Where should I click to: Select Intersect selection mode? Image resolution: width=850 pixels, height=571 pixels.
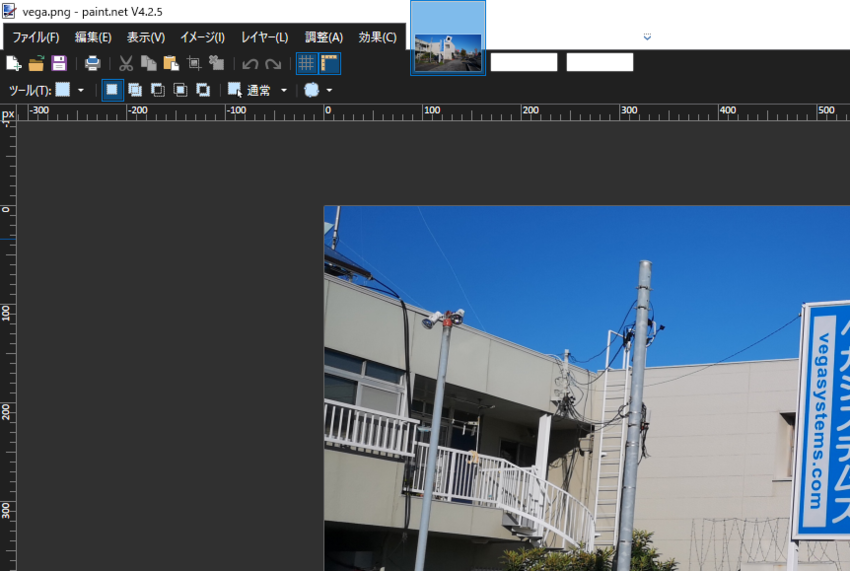[181, 90]
